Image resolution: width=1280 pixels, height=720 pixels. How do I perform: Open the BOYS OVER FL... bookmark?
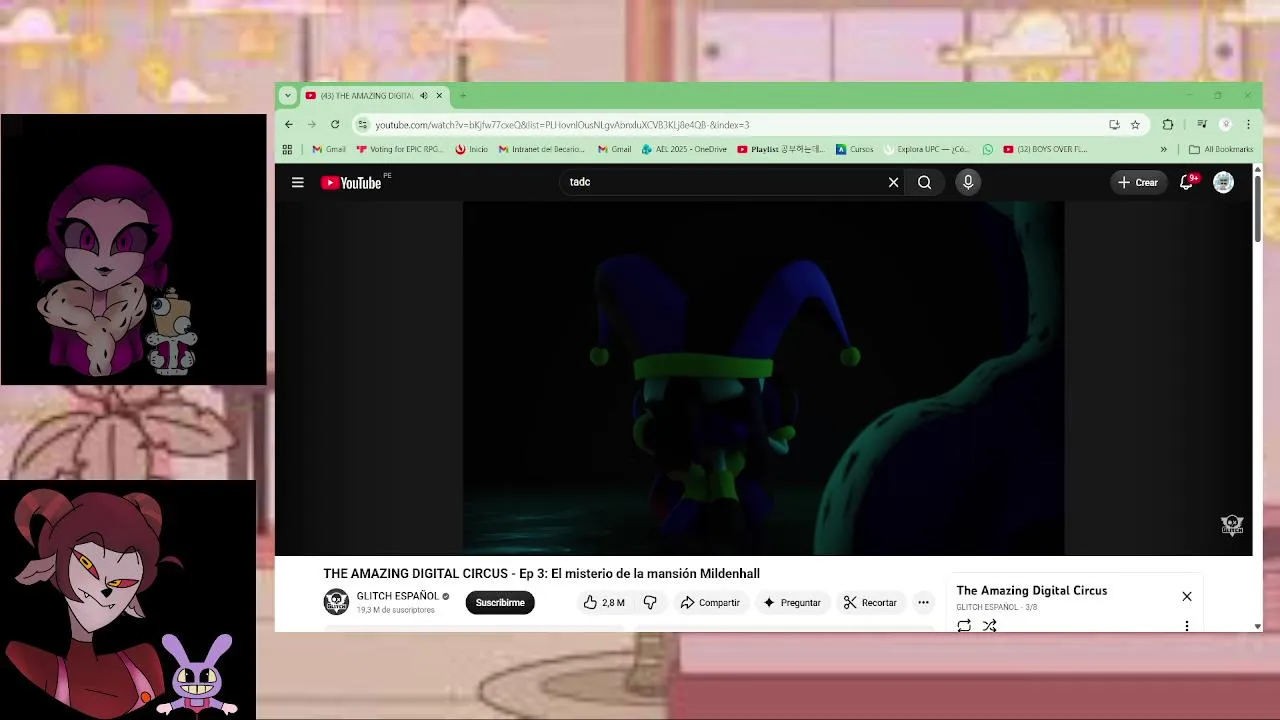pyautogui.click(x=1044, y=149)
